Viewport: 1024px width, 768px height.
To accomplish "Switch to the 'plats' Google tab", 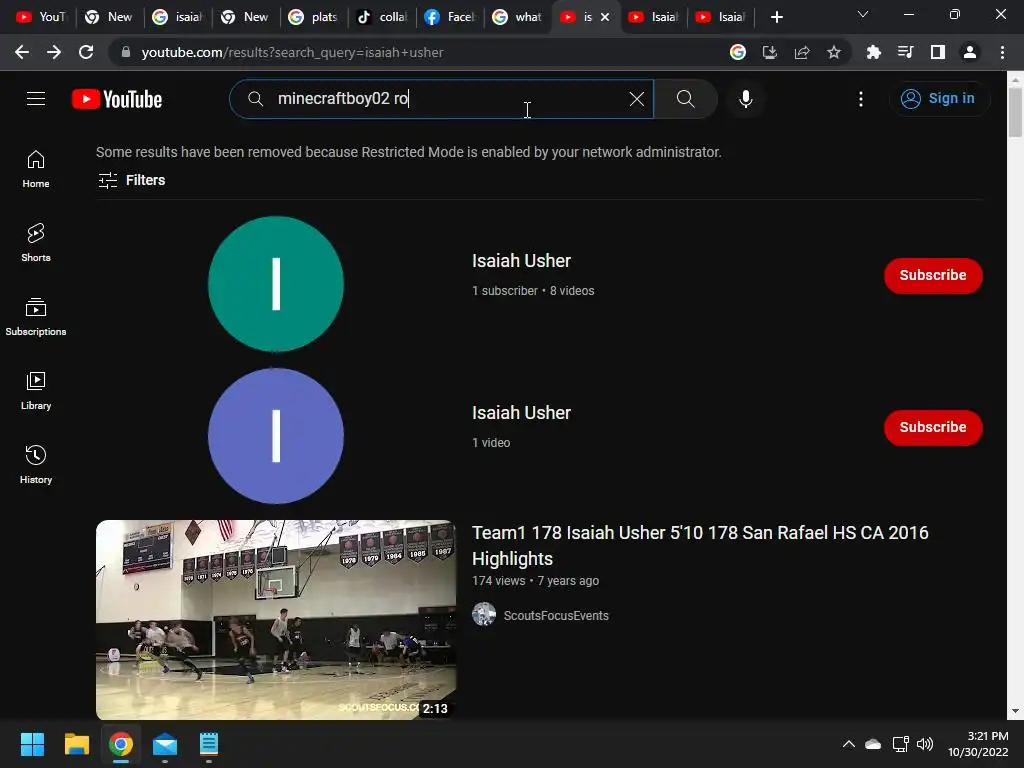I will click(x=313, y=17).
